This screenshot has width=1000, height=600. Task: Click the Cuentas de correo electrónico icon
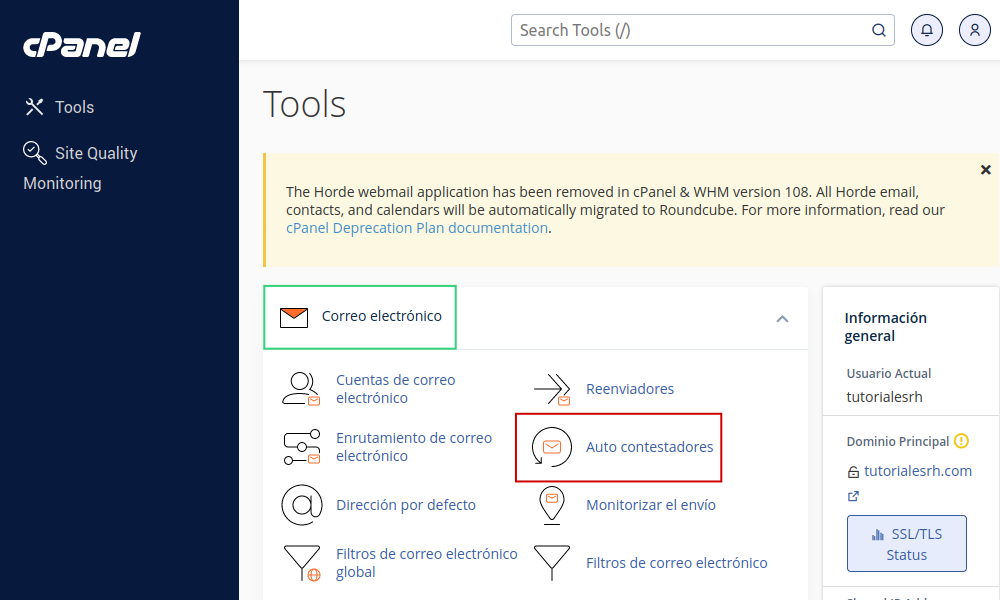coord(300,389)
